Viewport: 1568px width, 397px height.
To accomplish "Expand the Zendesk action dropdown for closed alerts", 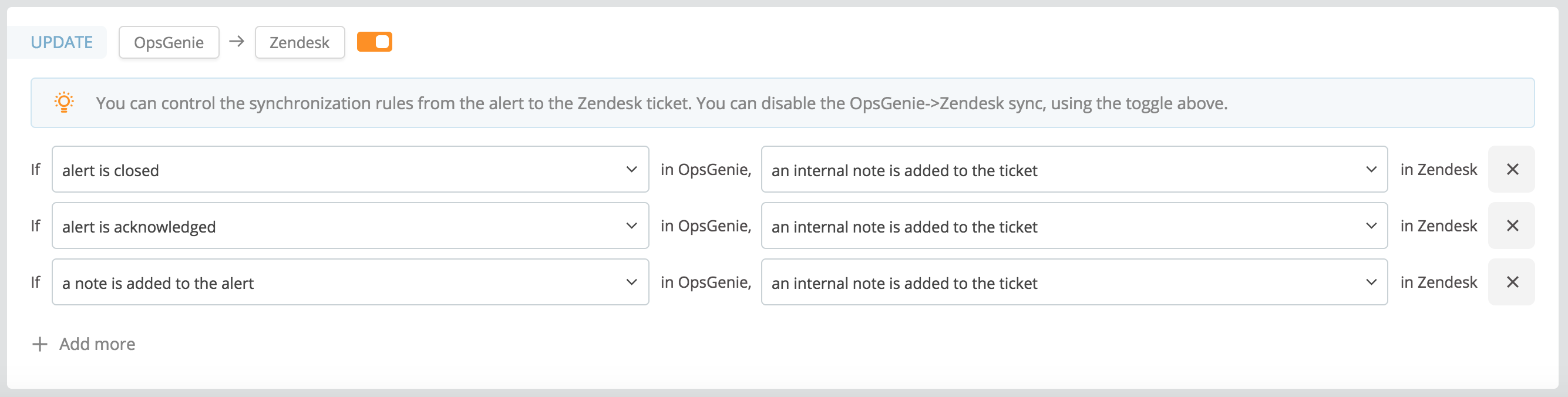I will point(1370,169).
